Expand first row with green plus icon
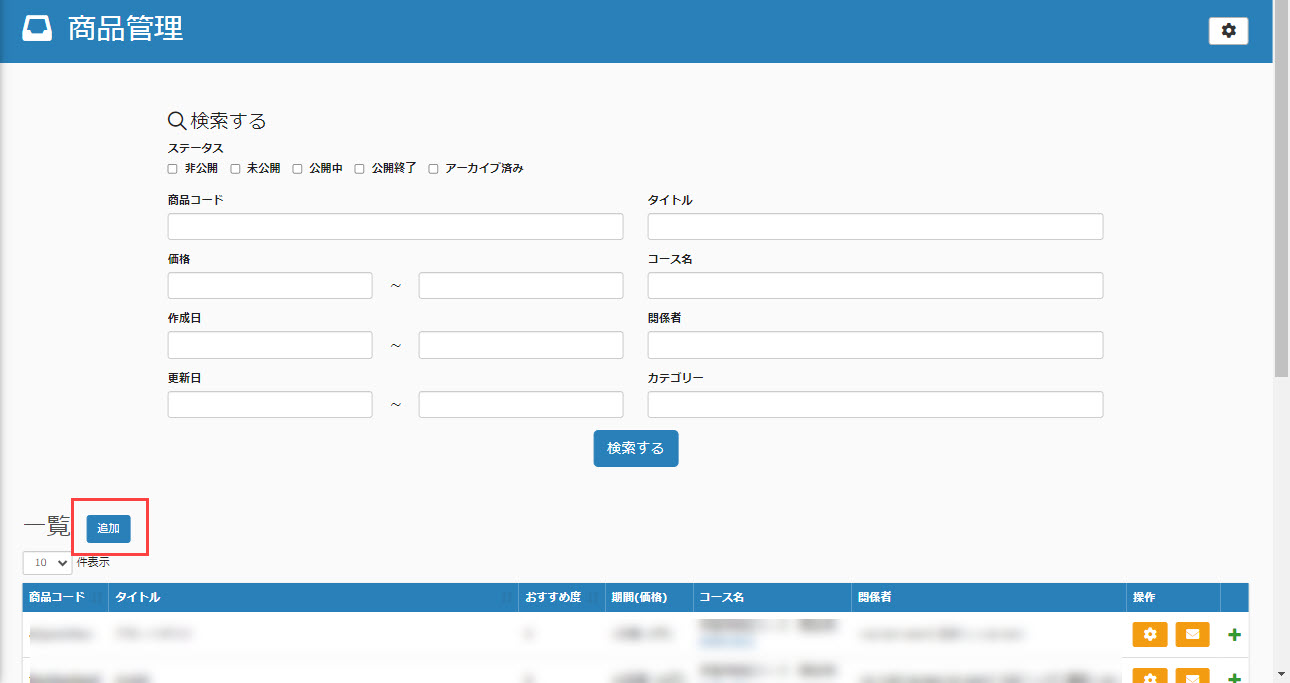Screen dimensions: 1290x683 coord(1234,634)
